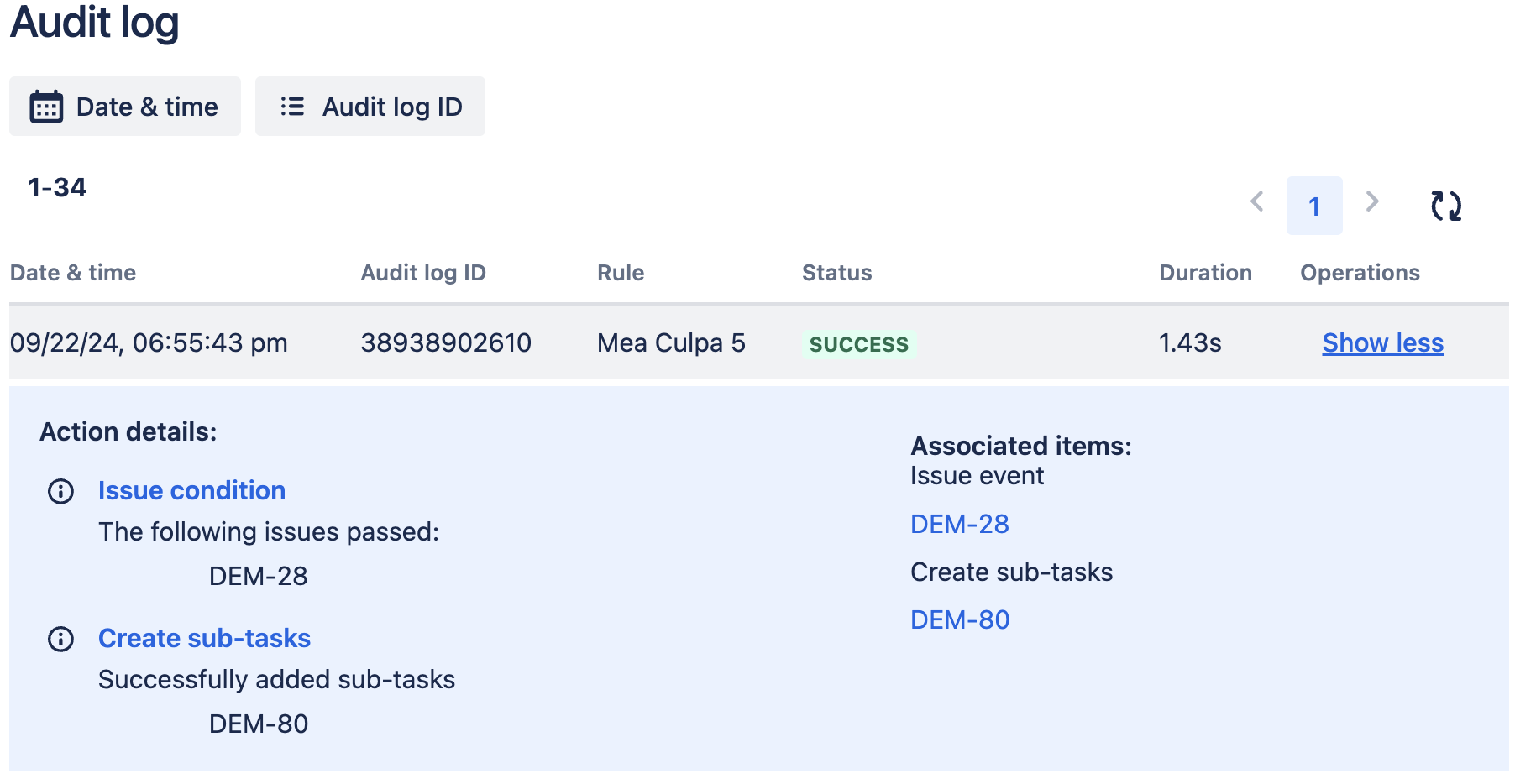Click info icon beside Create sub-tasks
1515x784 pixels.
(60, 639)
